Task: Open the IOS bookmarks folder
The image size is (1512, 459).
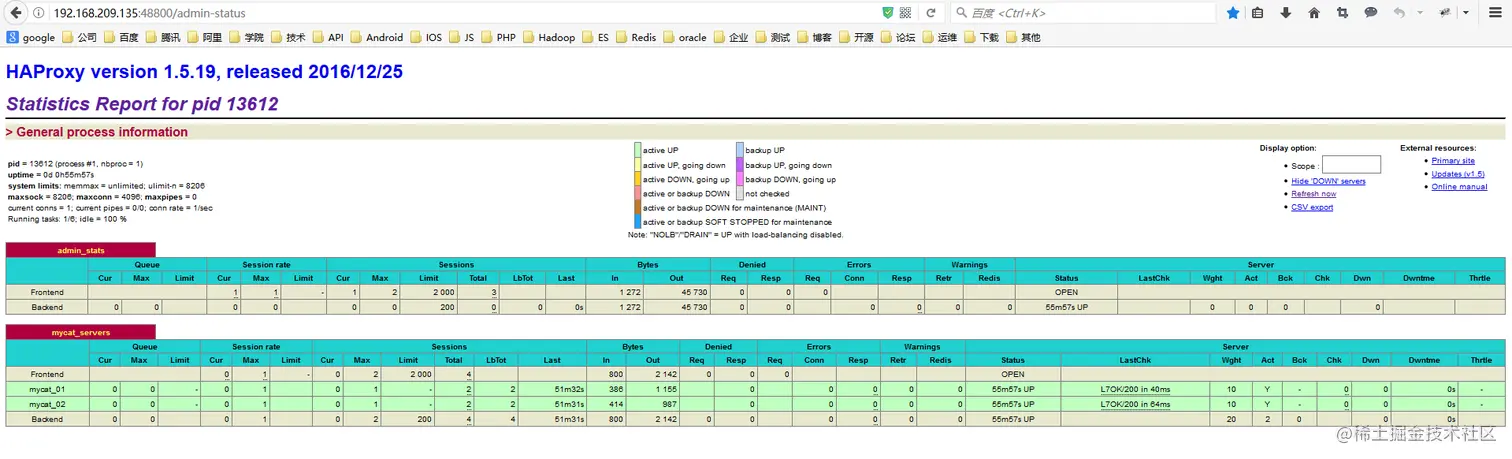Action: coord(426,37)
